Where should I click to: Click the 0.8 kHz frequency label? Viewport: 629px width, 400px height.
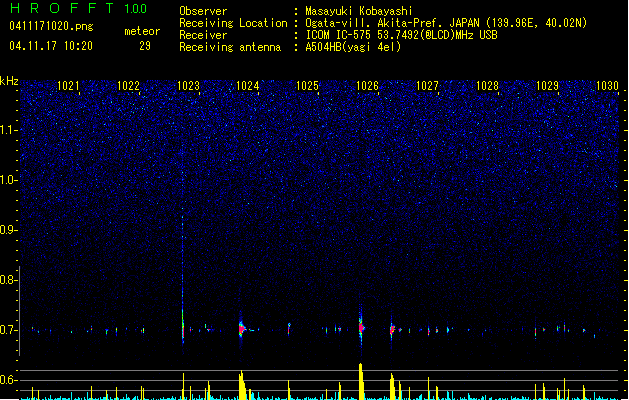coord(8,280)
